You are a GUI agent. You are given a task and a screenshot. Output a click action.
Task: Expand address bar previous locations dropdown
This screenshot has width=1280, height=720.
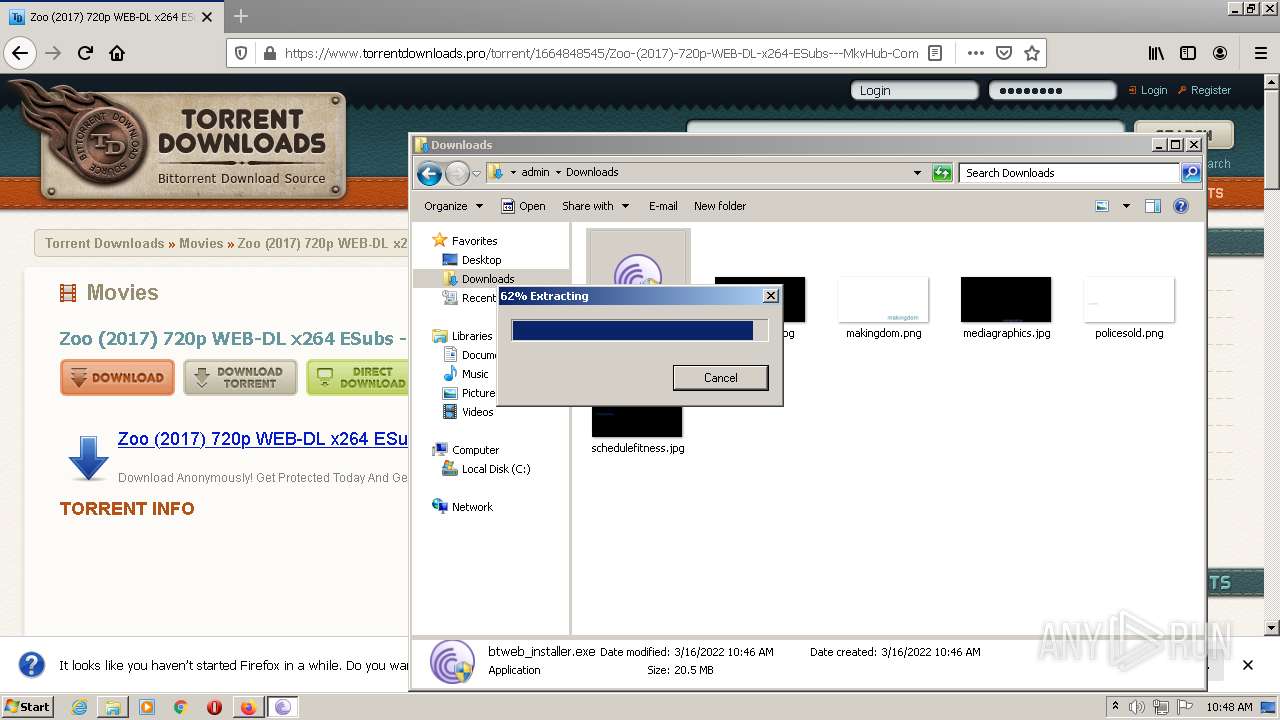click(x=917, y=172)
